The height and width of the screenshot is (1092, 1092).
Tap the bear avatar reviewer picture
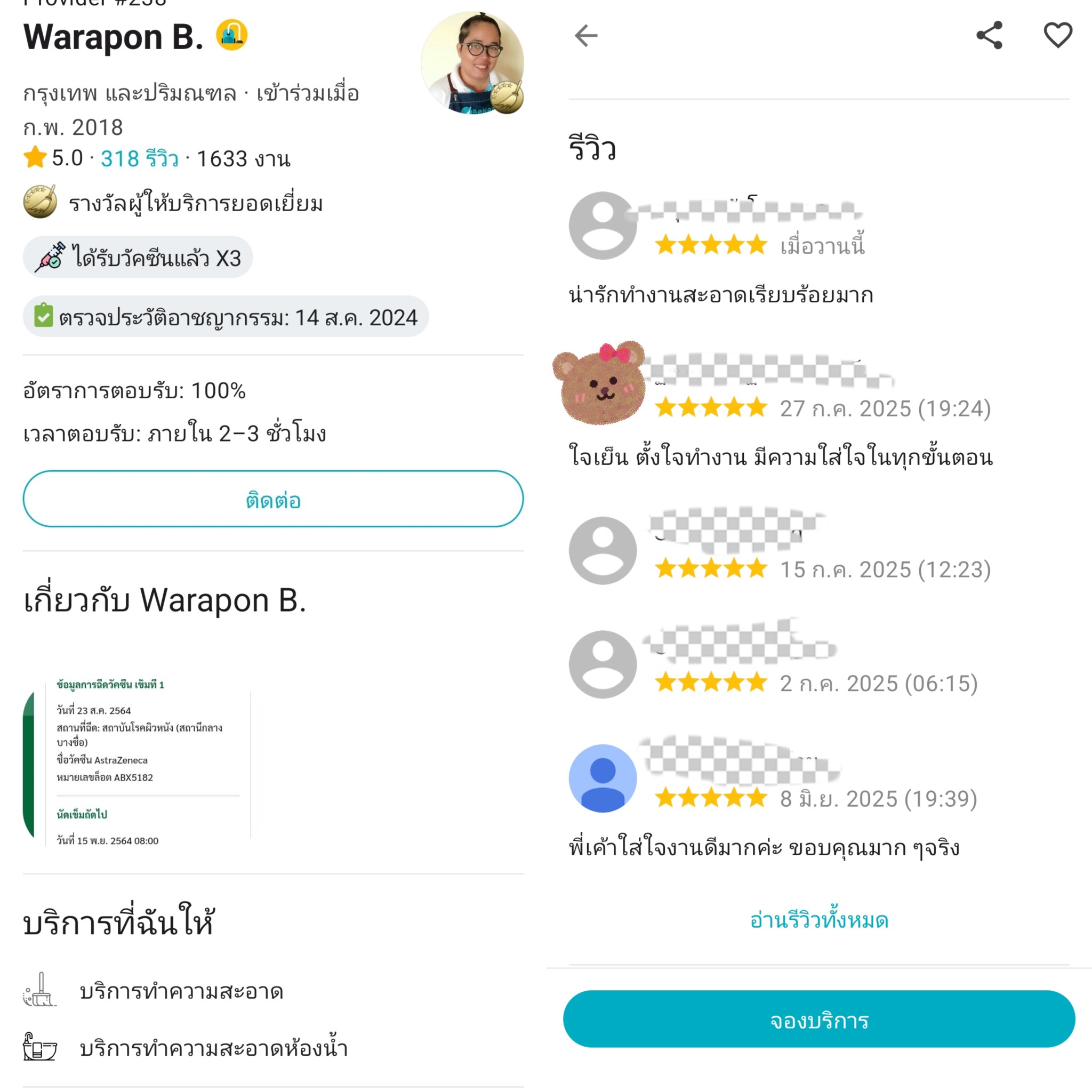click(600, 383)
